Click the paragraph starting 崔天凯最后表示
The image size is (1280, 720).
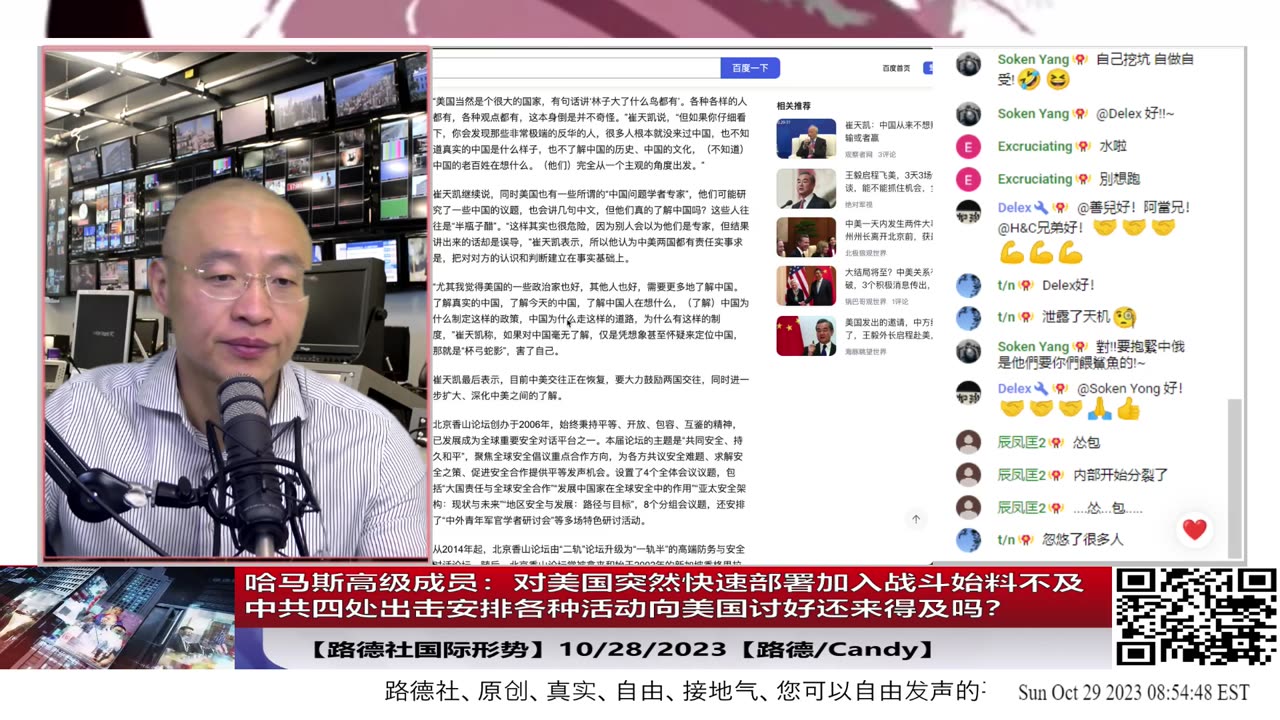[x=589, y=387]
